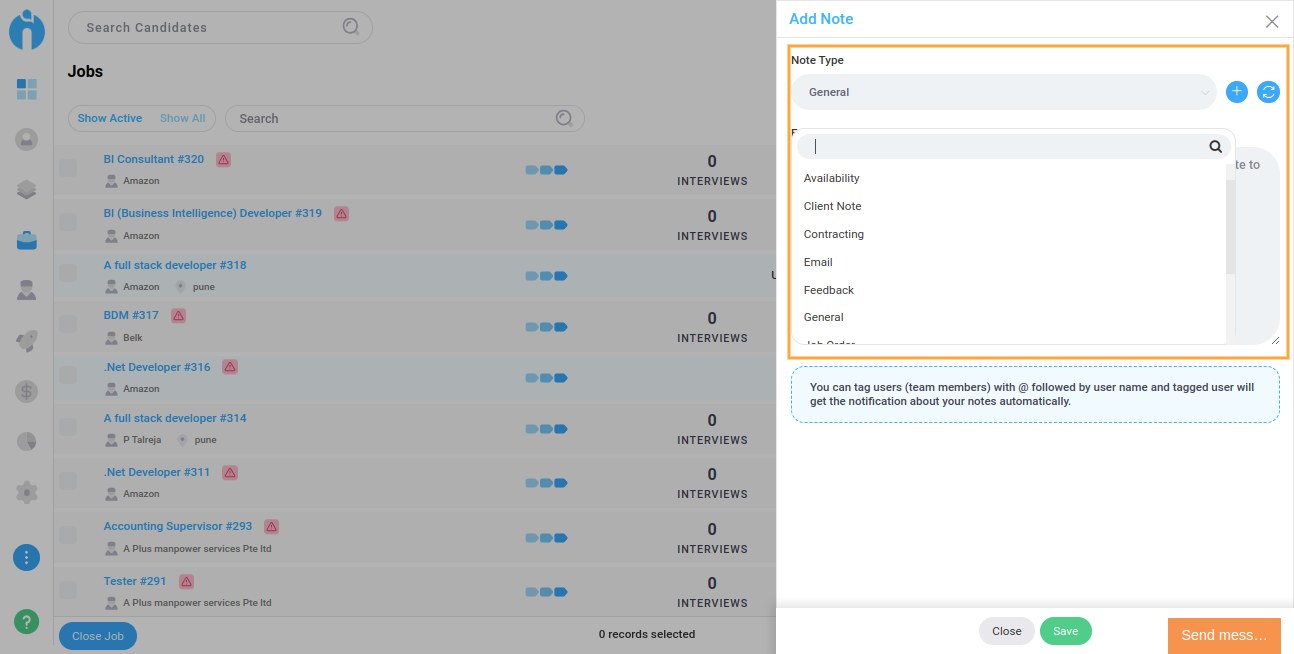Select the checkbox for BDM #317 row
Screen dimensions: 1294x654
(68, 324)
